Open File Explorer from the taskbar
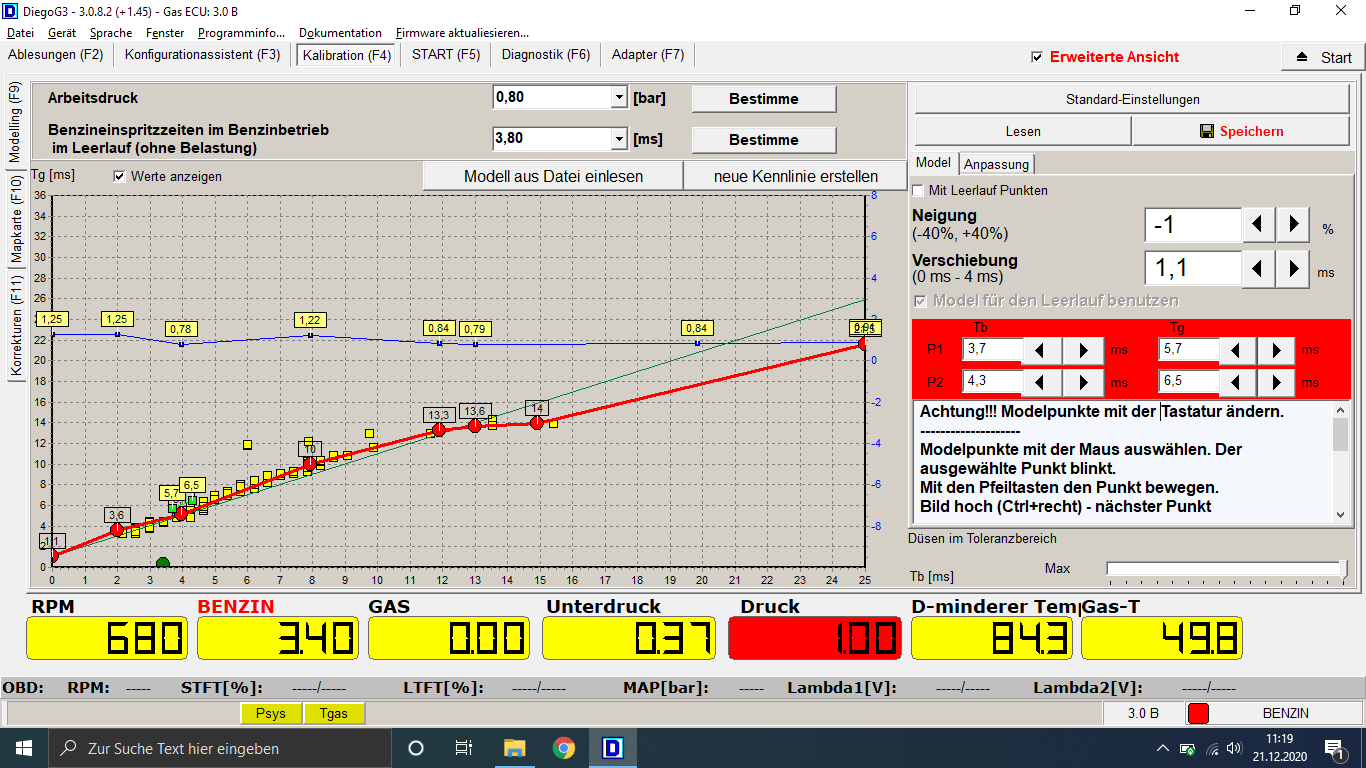Image resolution: width=1366 pixels, height=768 pixels. [x=515, y=748]
